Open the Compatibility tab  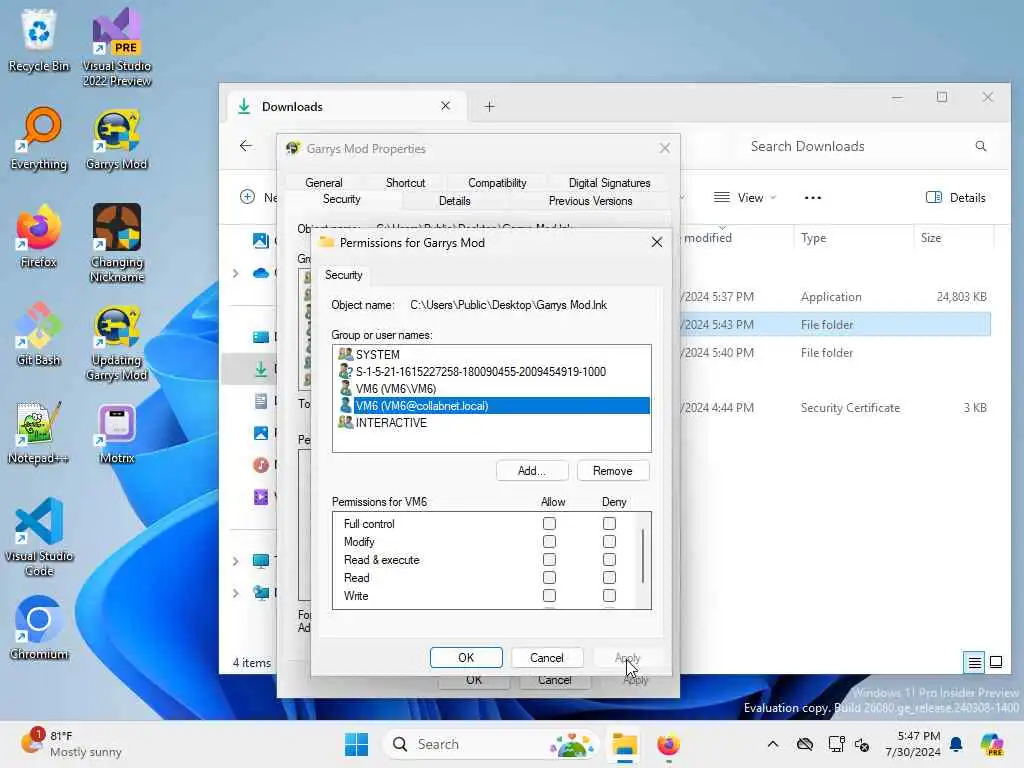pyautogui.click(x=497, y=183)
